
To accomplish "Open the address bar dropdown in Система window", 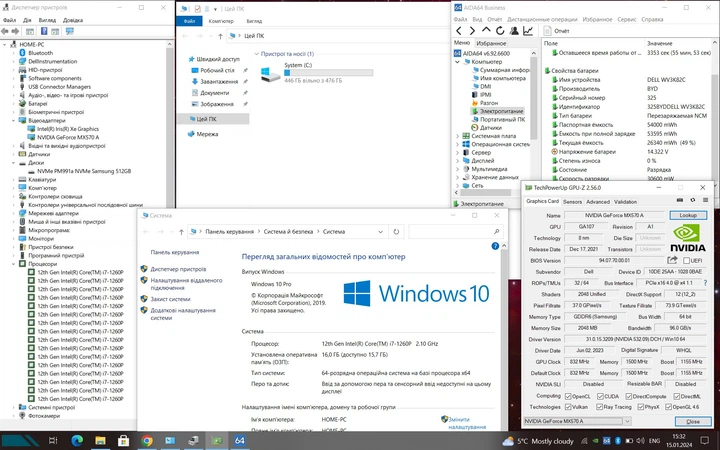I will [380, 232].
